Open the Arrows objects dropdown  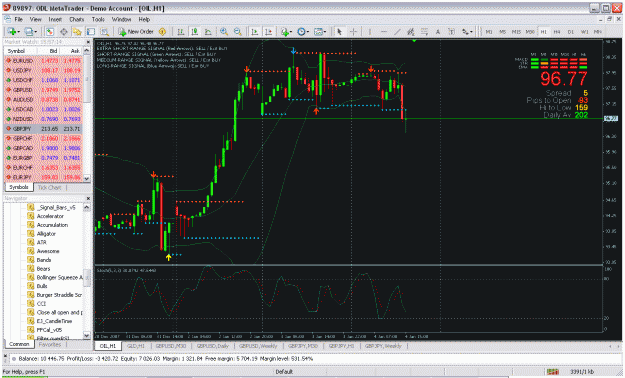click(x=467, y=32)
